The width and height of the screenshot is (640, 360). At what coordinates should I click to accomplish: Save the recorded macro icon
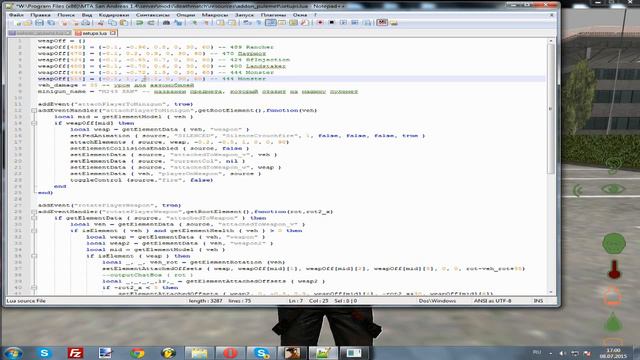367,23
